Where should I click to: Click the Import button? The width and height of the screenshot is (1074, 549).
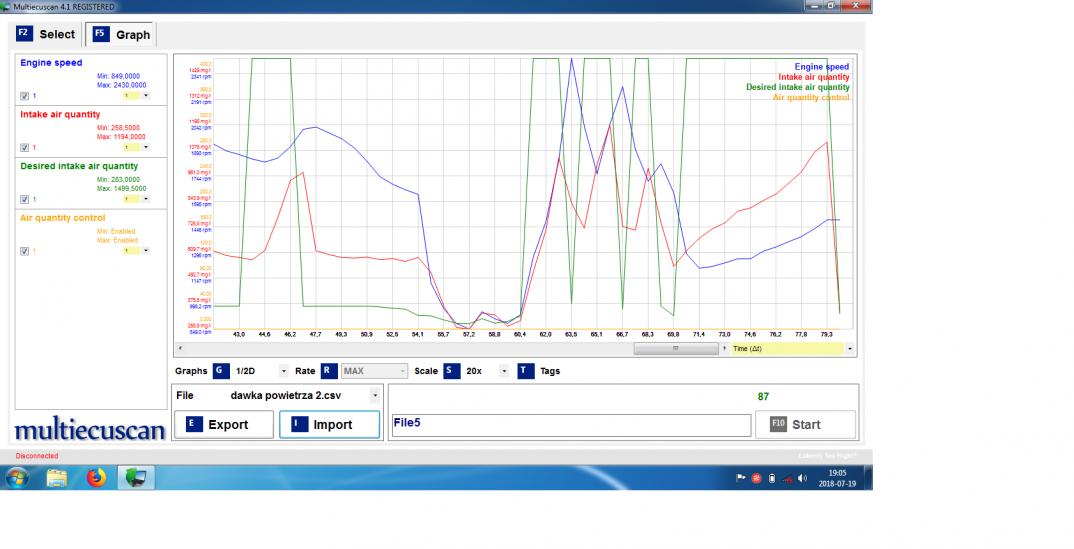click(x=329, y=424)
